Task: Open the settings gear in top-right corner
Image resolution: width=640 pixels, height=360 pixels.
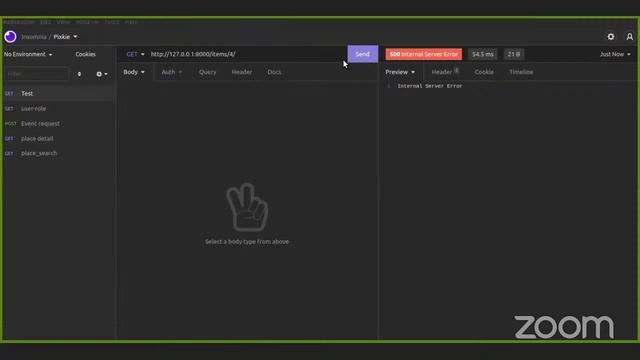Action: point(611,37)
